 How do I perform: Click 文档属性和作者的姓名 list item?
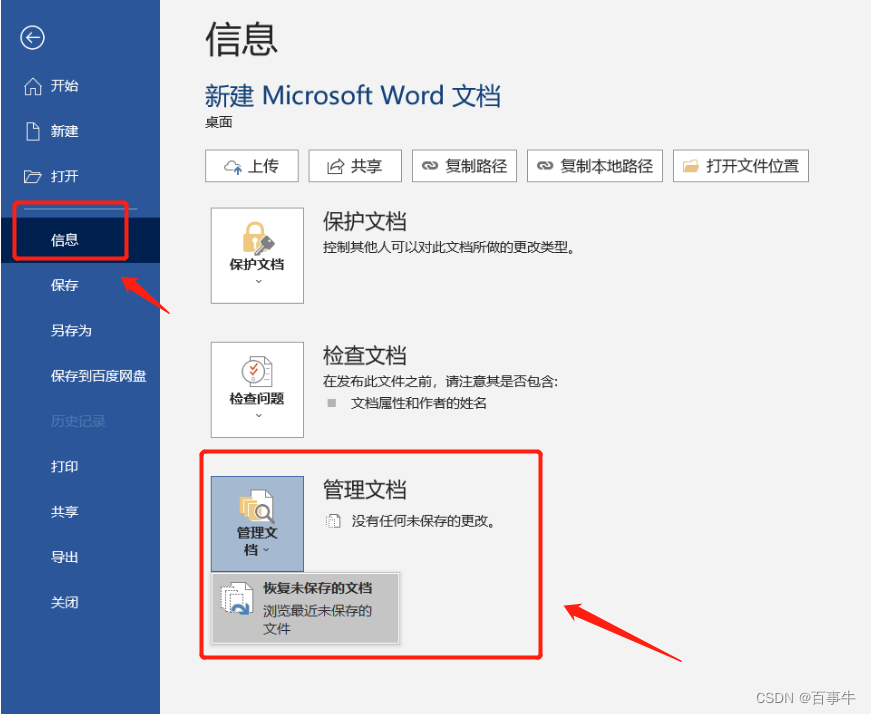pos(419,403)
